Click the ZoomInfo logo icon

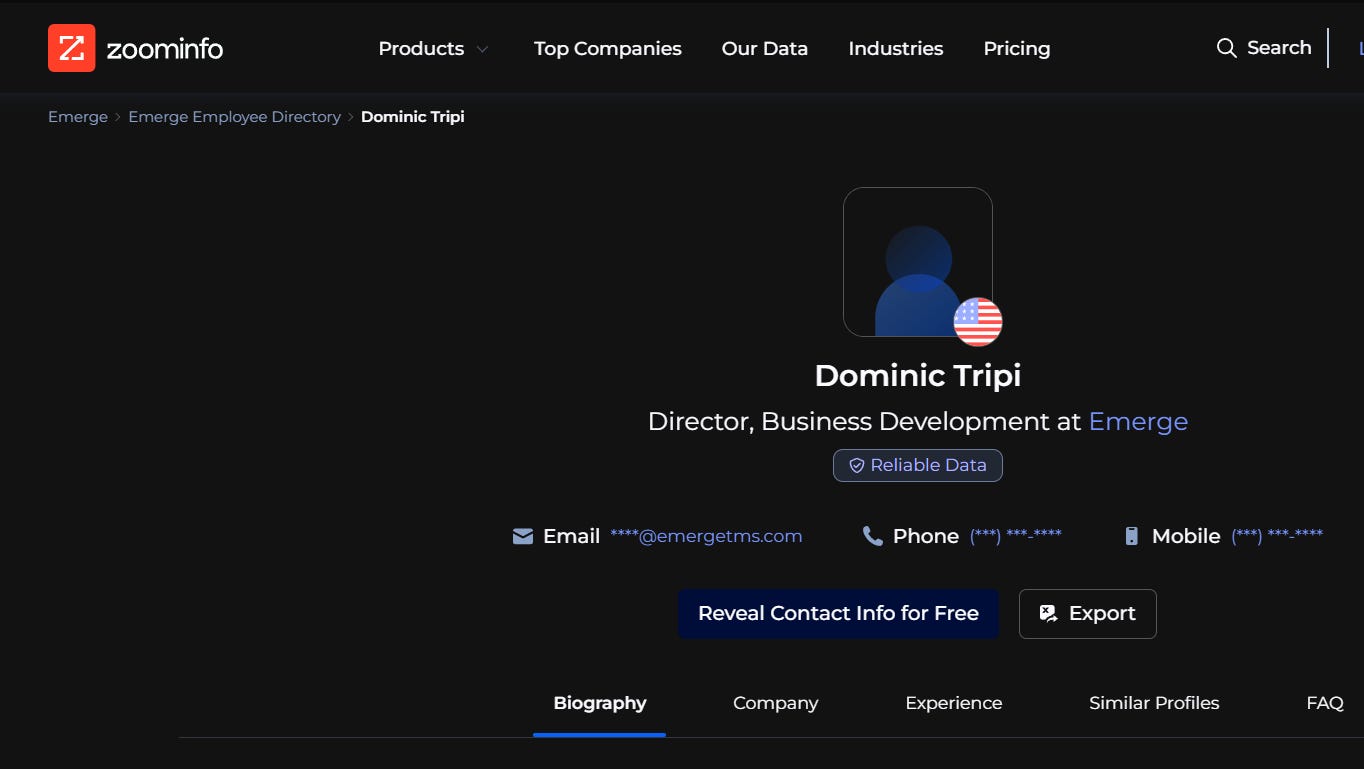click(72, 48)
